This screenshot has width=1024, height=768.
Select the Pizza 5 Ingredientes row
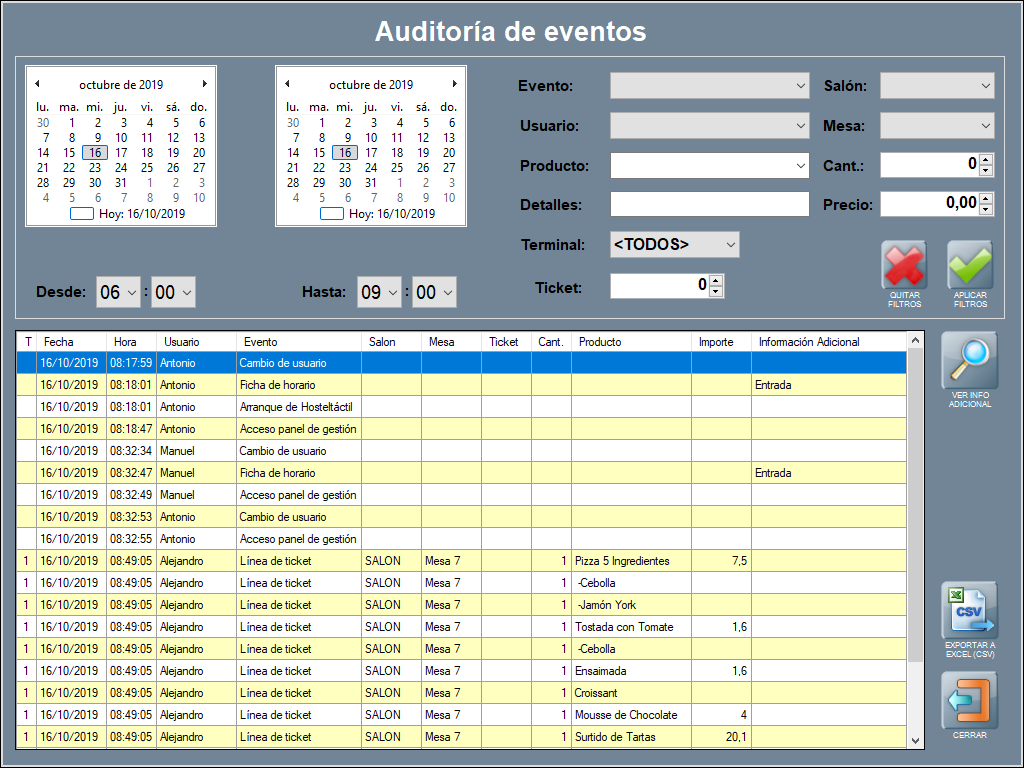(621, 561)
